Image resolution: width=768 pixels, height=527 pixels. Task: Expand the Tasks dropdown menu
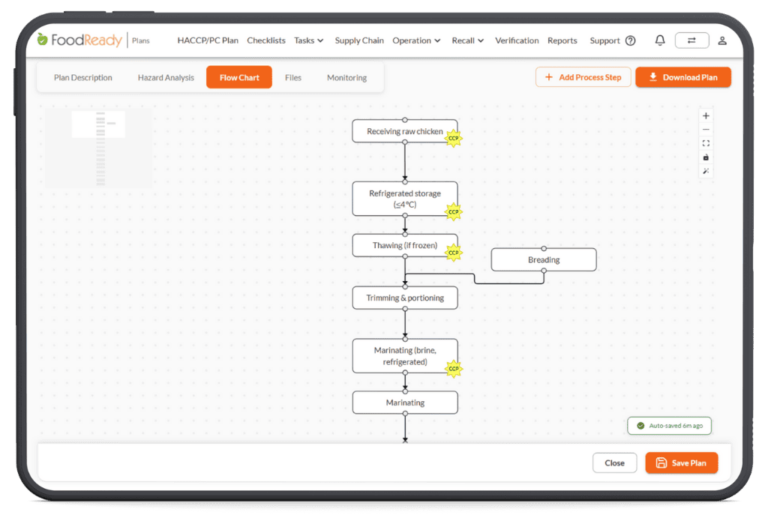(309, 41)
